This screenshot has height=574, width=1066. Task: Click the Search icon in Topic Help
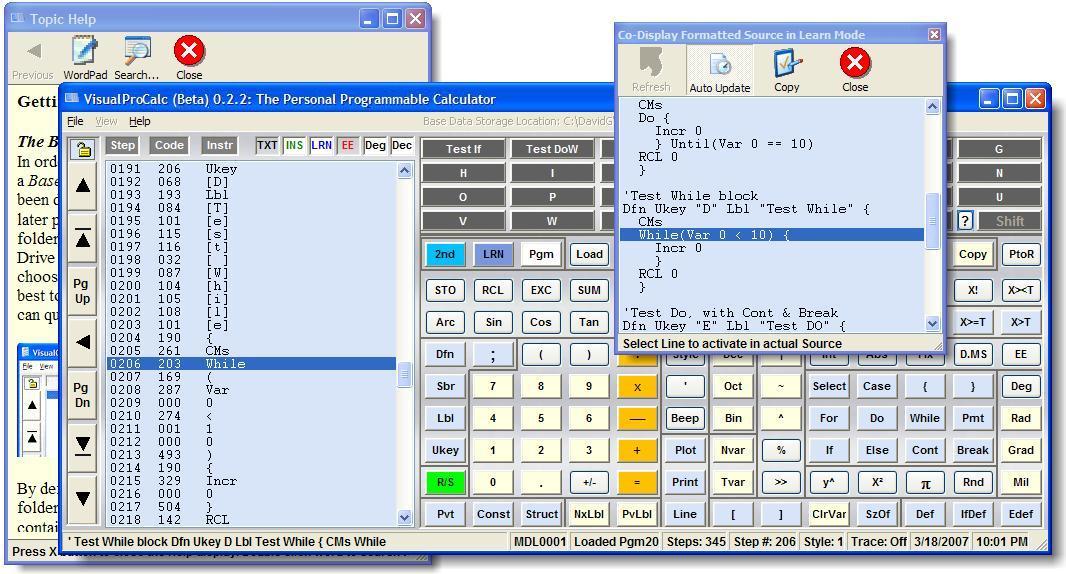(136, 57)
